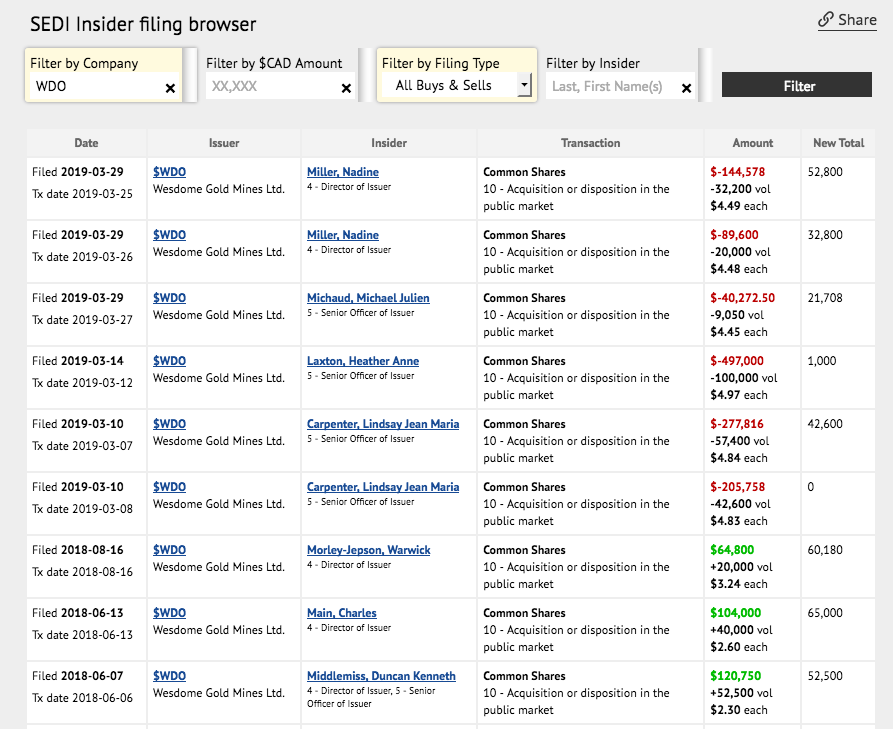The height and width of the screenshot is (729, 893).
Task: Clear the $CAD Amount filter field
Action: pos(346,88)
